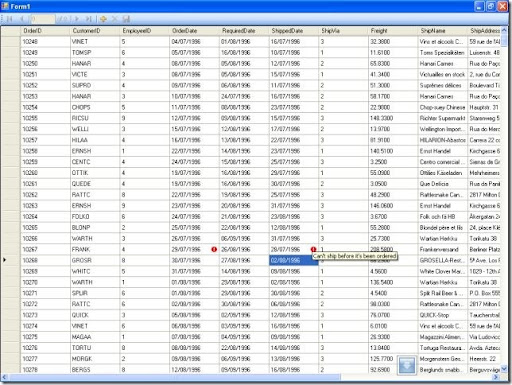Sort by the ShippedDate column header
Viewport: 512px width, 385px height.
point(294,31)
